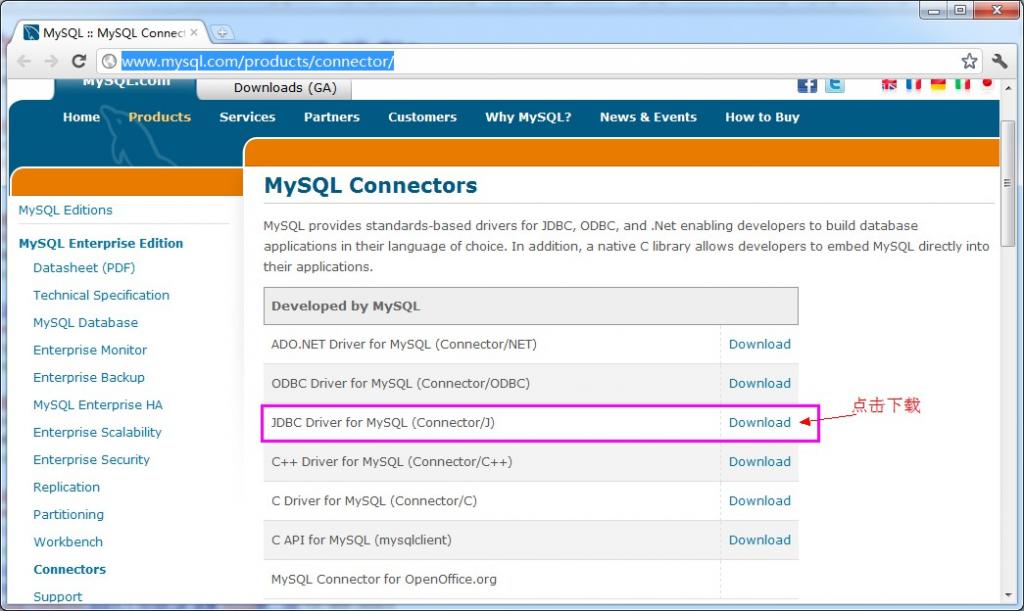Open the How to Buy menu item

click(762, 117)
